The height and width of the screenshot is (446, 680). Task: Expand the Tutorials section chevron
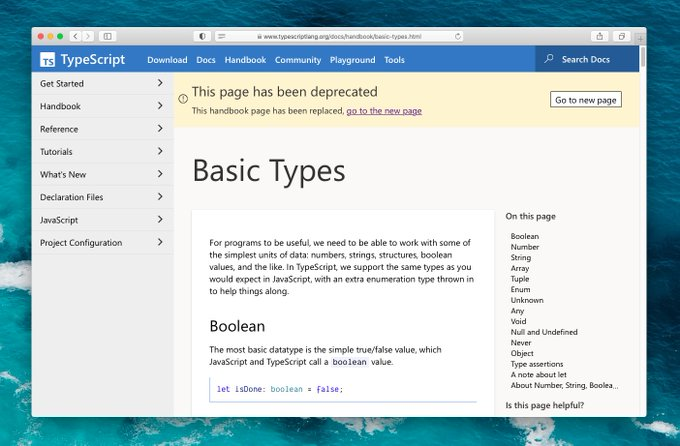pos(160,151)
